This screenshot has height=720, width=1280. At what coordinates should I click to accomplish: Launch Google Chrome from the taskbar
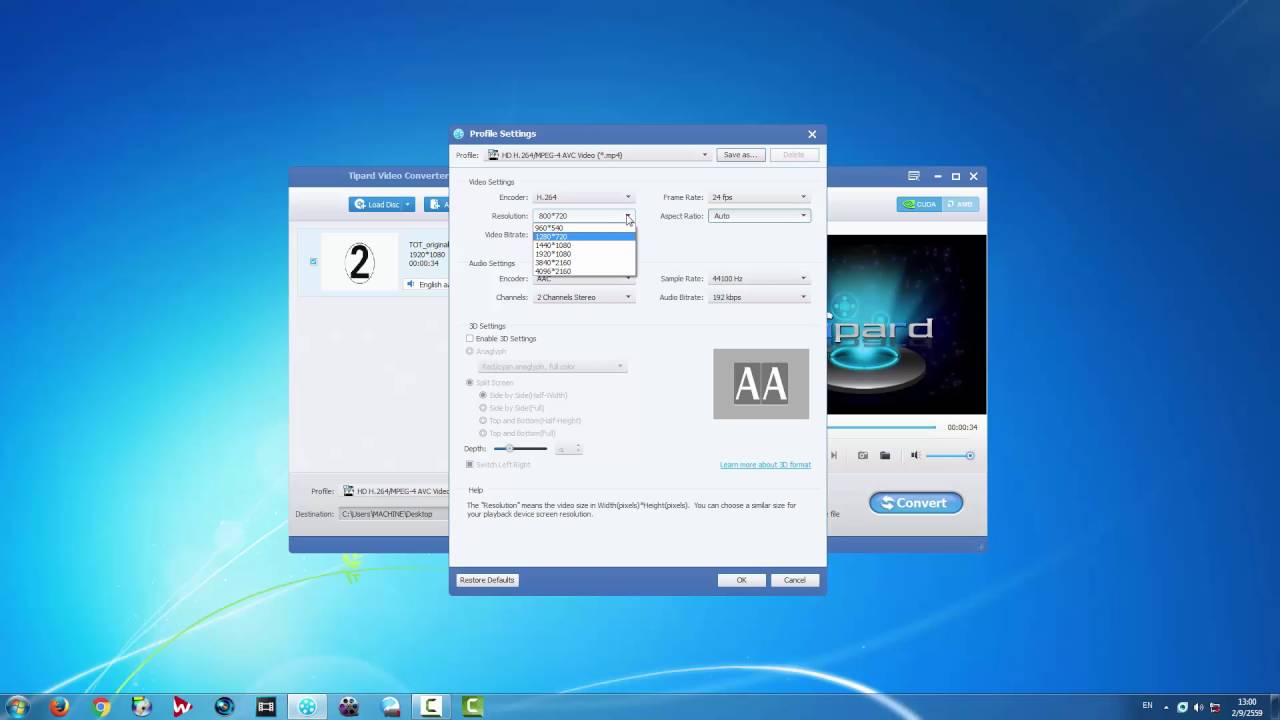101,707
